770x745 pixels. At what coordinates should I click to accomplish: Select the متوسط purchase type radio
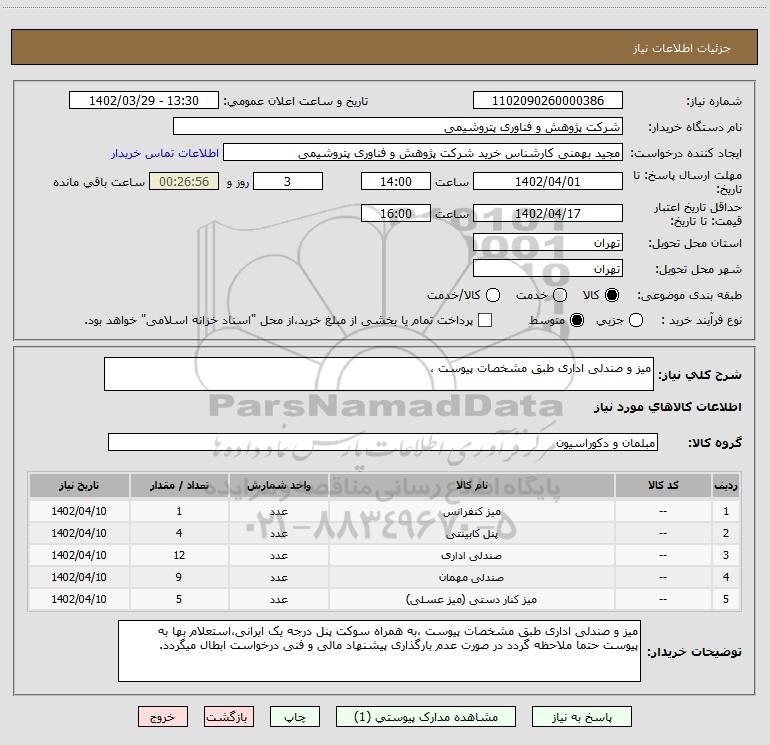tap(577, 321)
